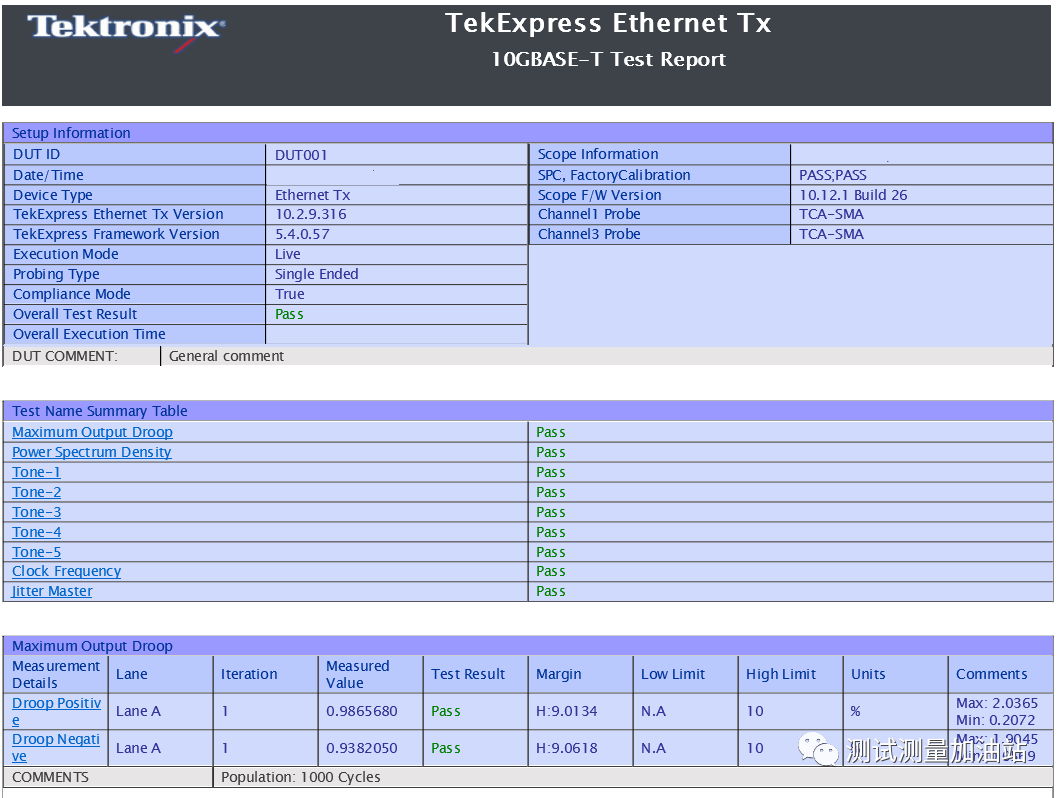The image size is (1062, 798).
Task: Select the Channel3 Probe TCA-SMA value
Action: pyautogui.click(x=831, y=234)
